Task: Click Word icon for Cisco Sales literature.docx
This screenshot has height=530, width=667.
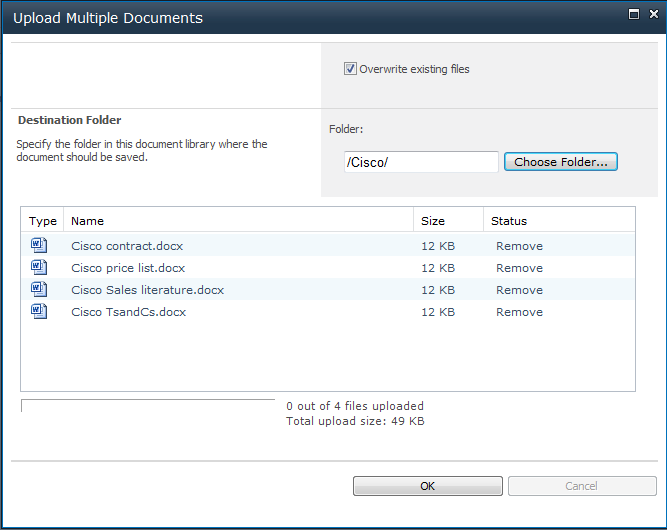Action: click(39, 289)
